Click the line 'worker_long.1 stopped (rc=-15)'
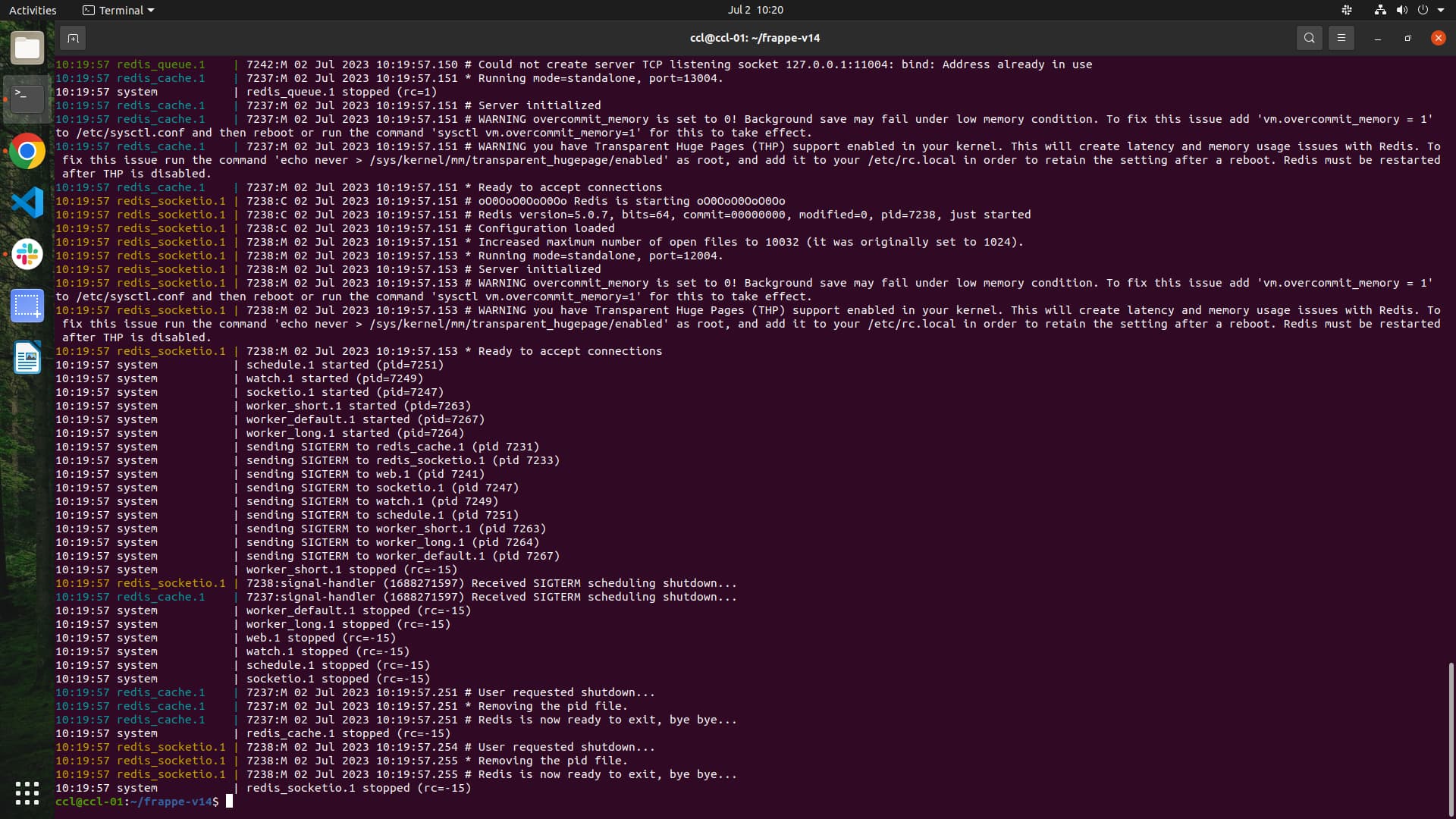Viewport: 1456px width, 819px height. [x=348, y=624]
